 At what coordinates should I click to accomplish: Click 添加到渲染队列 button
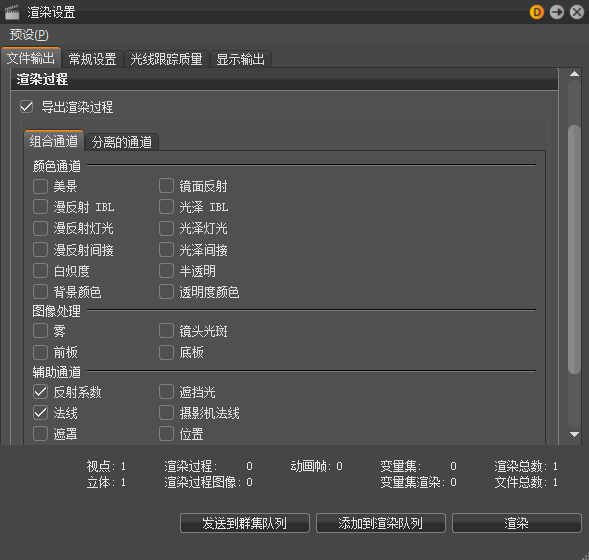(x=381, y=523)
